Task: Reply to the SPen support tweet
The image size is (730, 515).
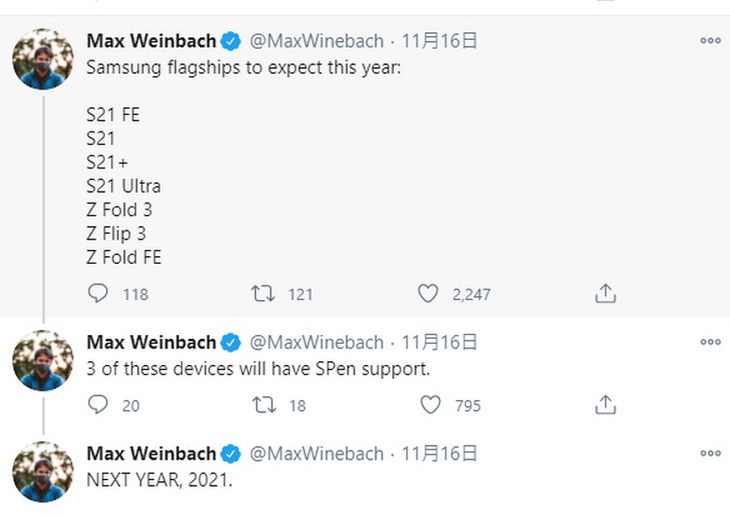Action: (x=98, y=405)
